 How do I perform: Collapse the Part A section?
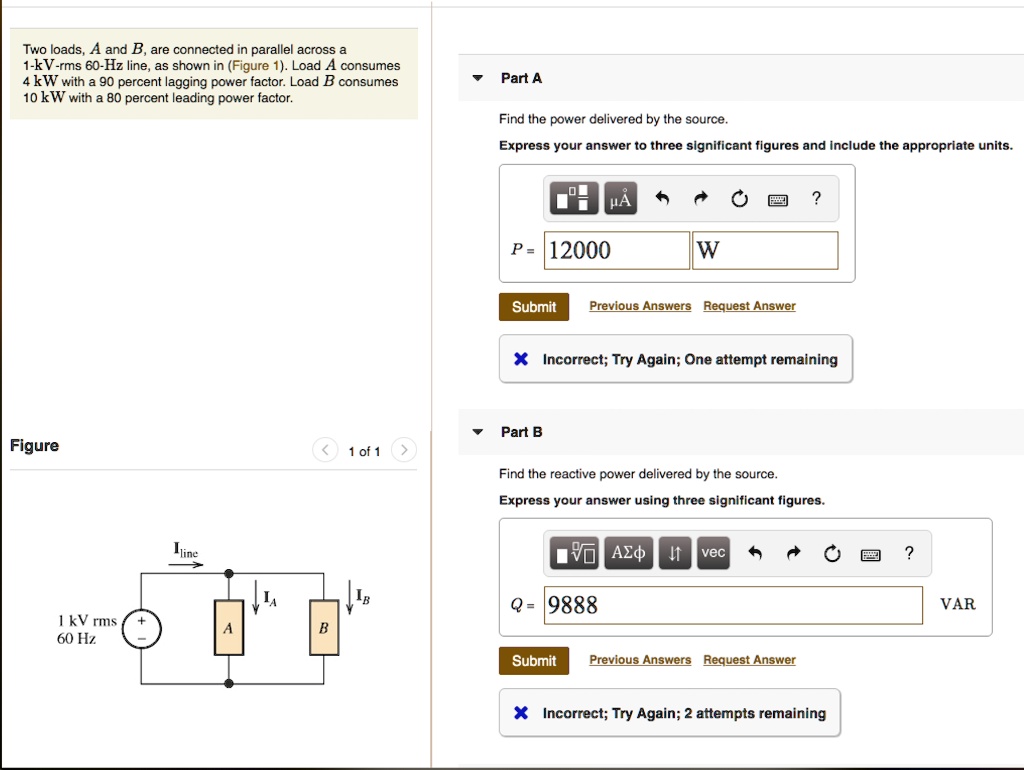pos(477,77)
